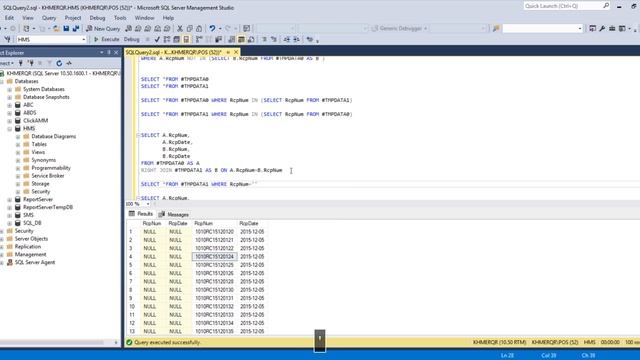Select the Programmability folder in tree

tap(51, 168)
